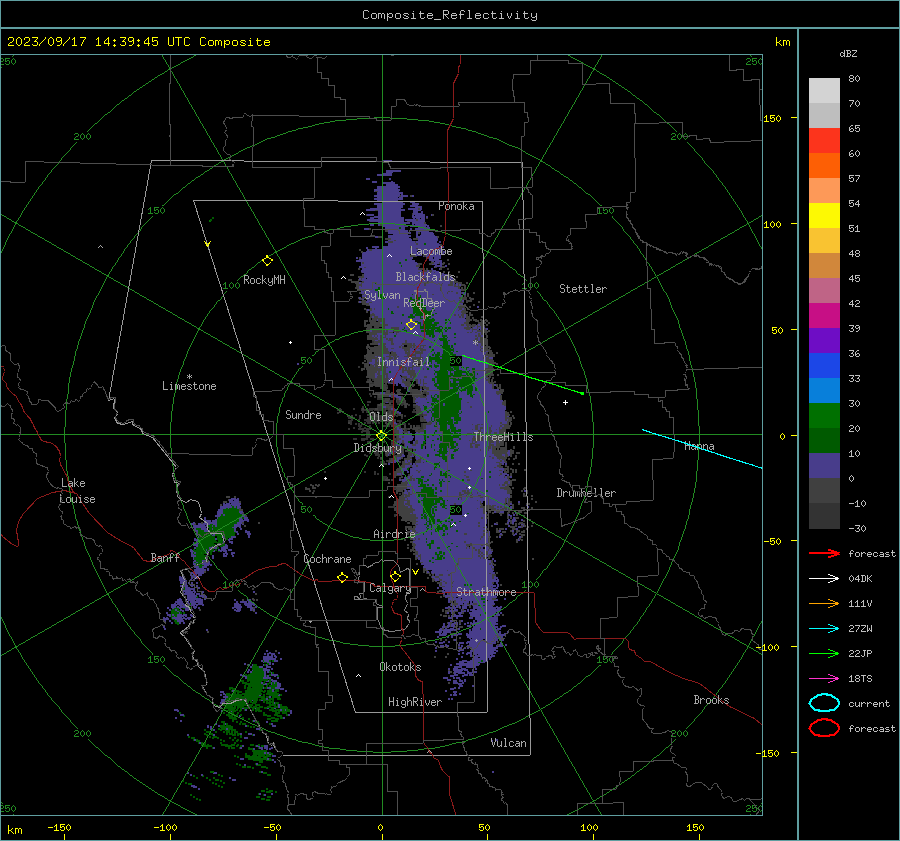900x841 pixels.
Task: Click the red forecast ellipse icon
Action: (824, 728)
